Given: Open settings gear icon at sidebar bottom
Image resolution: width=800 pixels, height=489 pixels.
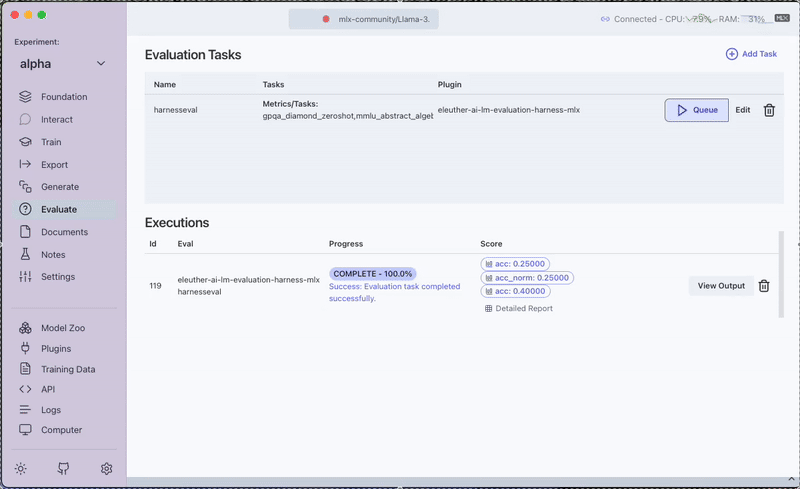Looking at the screenshot, I should [x=107, y=468].
